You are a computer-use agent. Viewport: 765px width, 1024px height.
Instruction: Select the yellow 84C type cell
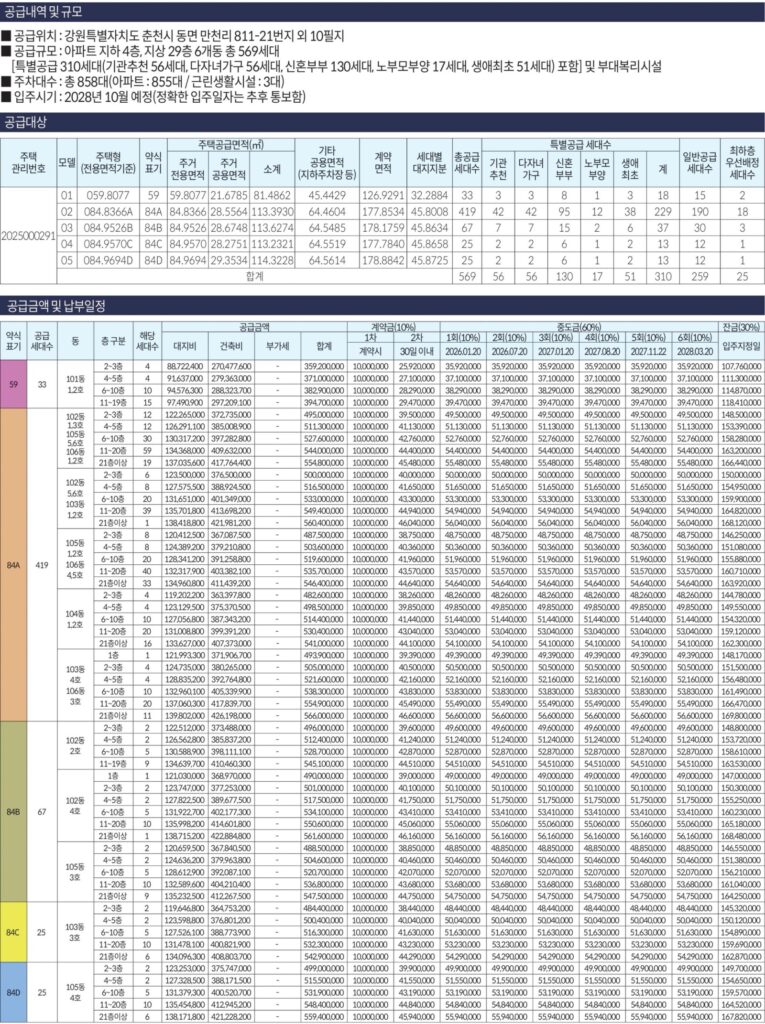pos(11,932)
